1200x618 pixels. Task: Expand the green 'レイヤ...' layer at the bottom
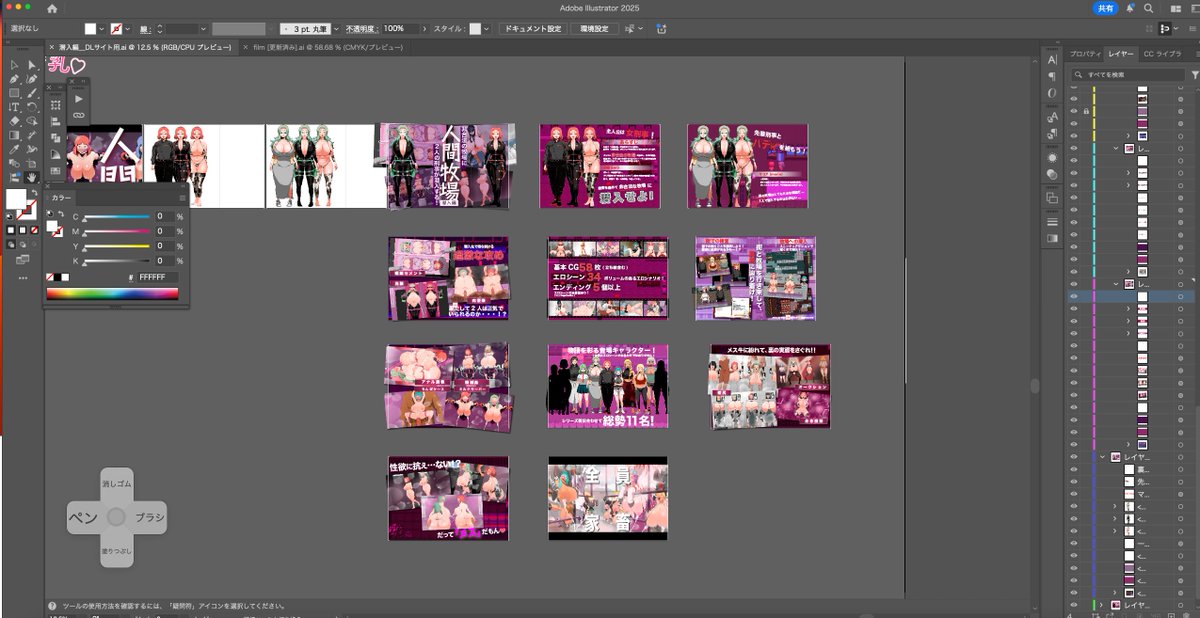[x=1102, y=605]
